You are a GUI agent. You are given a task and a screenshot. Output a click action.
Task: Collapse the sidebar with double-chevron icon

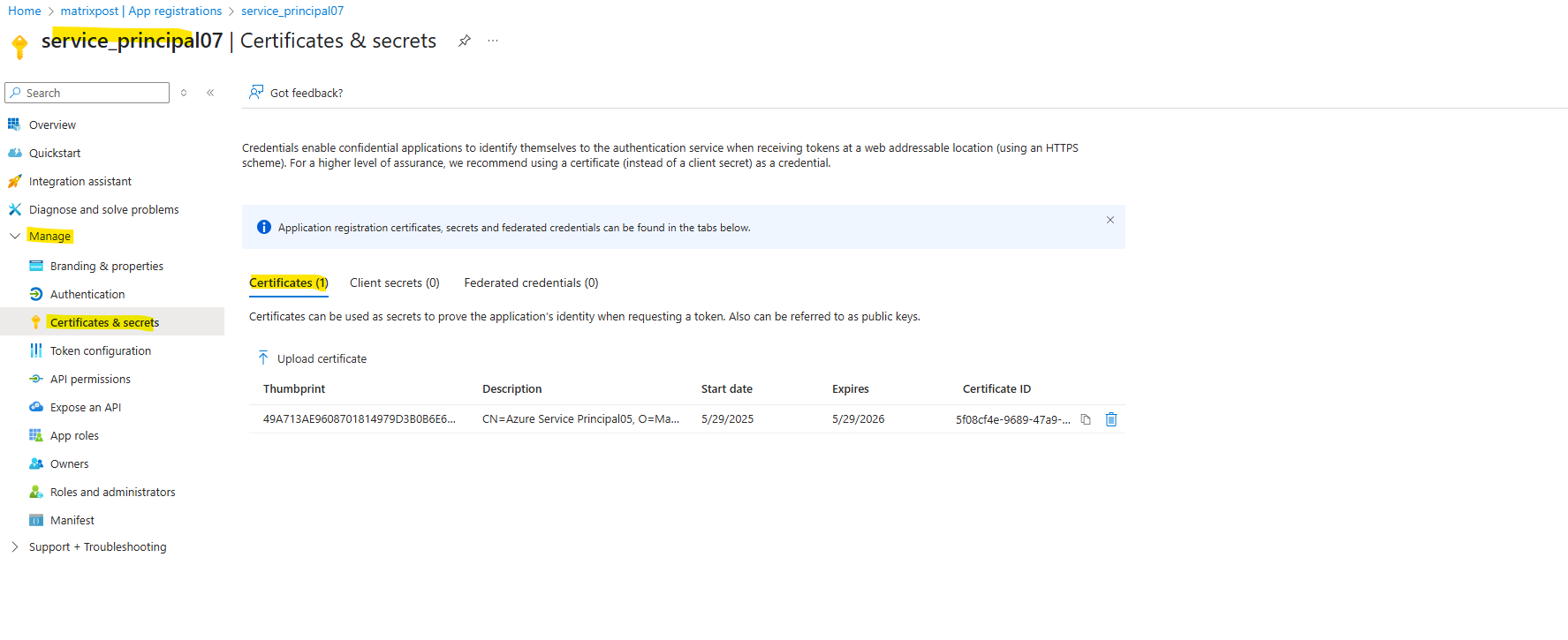point(210,93)
